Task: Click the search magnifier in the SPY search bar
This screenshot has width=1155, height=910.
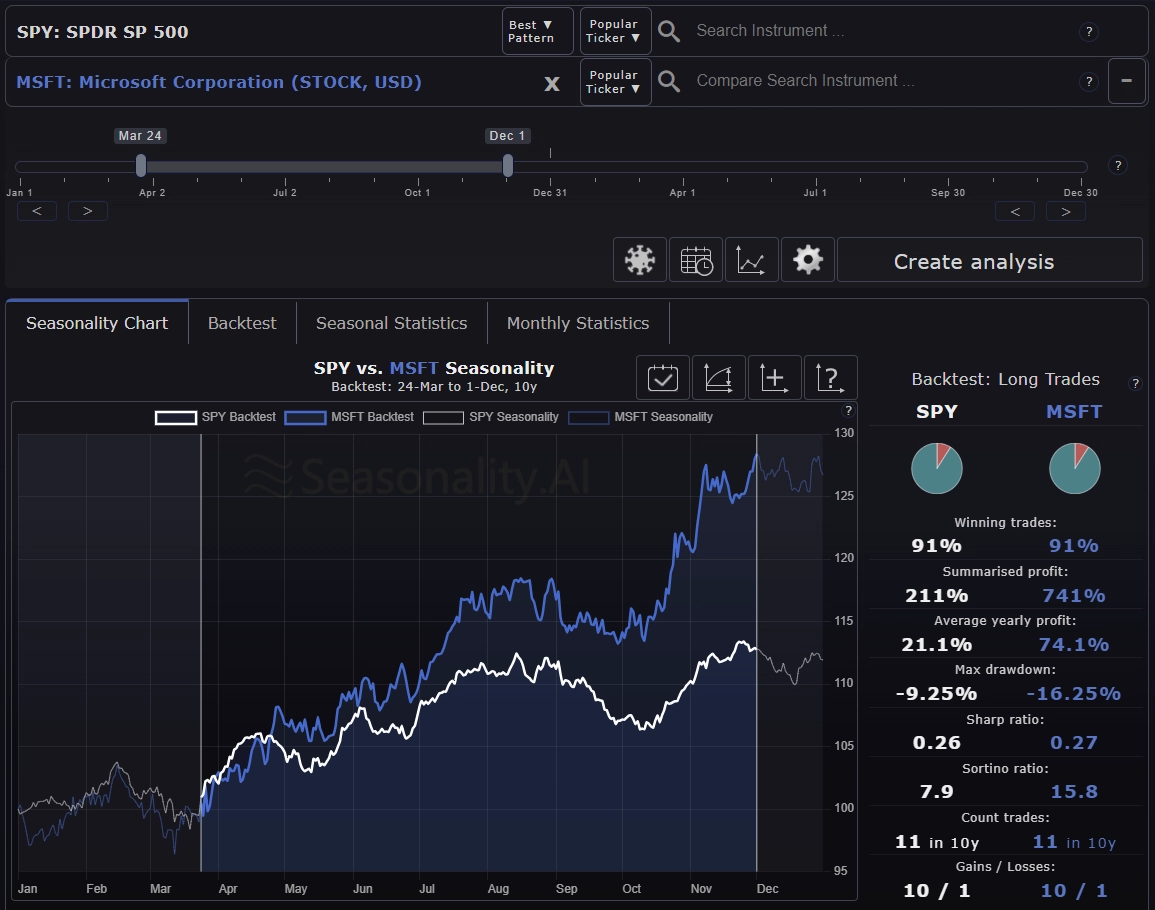Action: click(668, 31)
